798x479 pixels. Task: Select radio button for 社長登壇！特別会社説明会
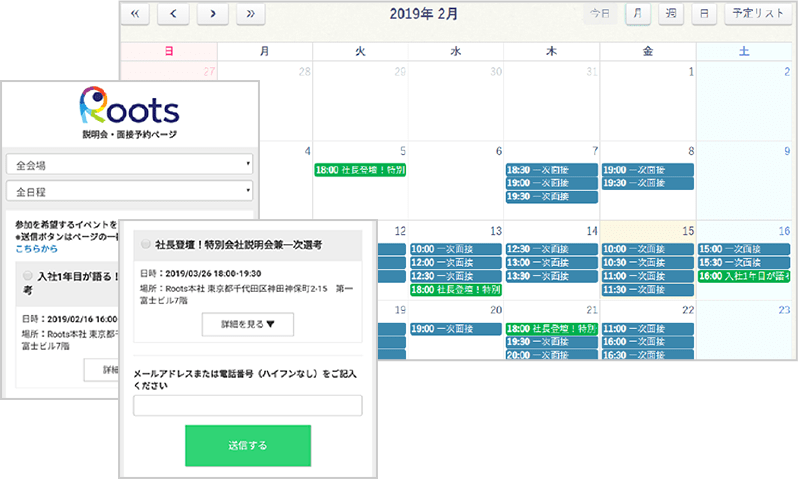pyautogui.click(x=146, y=243)
